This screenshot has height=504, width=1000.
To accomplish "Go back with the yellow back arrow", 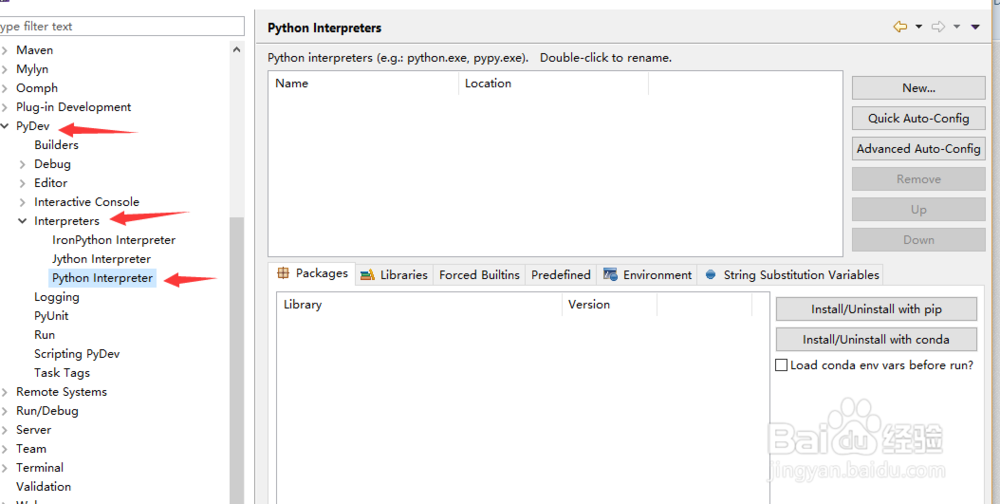I will 900,27.
